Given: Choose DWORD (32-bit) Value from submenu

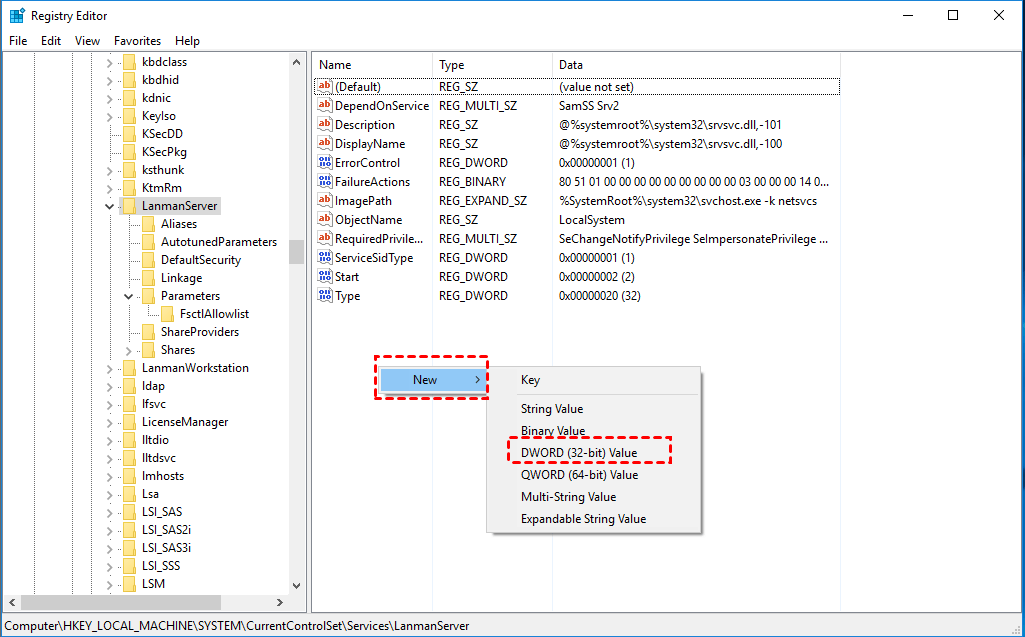Looking at the screenshot, I should click(594, 453).
